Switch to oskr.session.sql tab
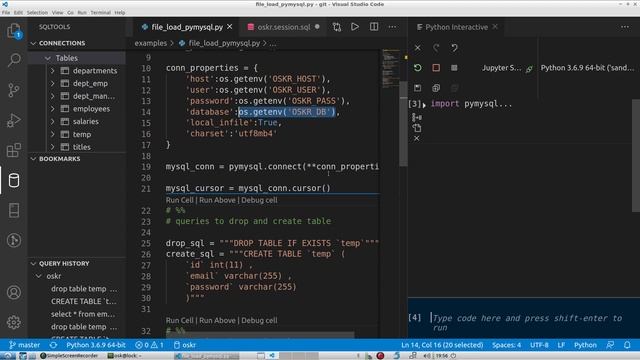The width and height of the screenshot is (640, 360). tap(284, 27)
